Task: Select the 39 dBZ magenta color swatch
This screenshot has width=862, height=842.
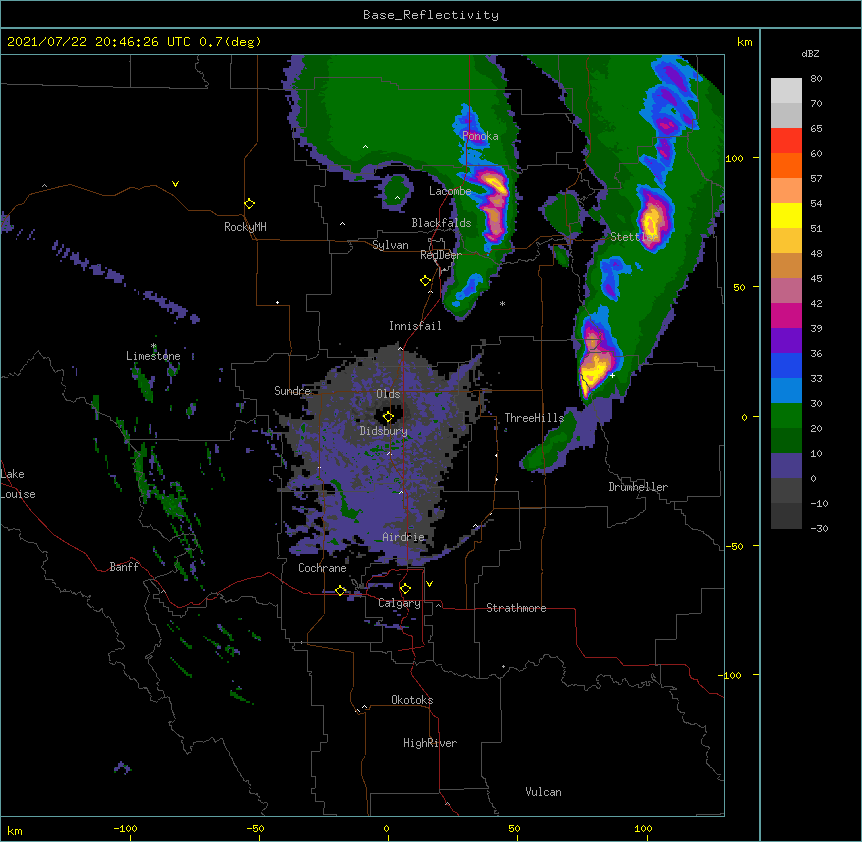Action: click(786, 315)
